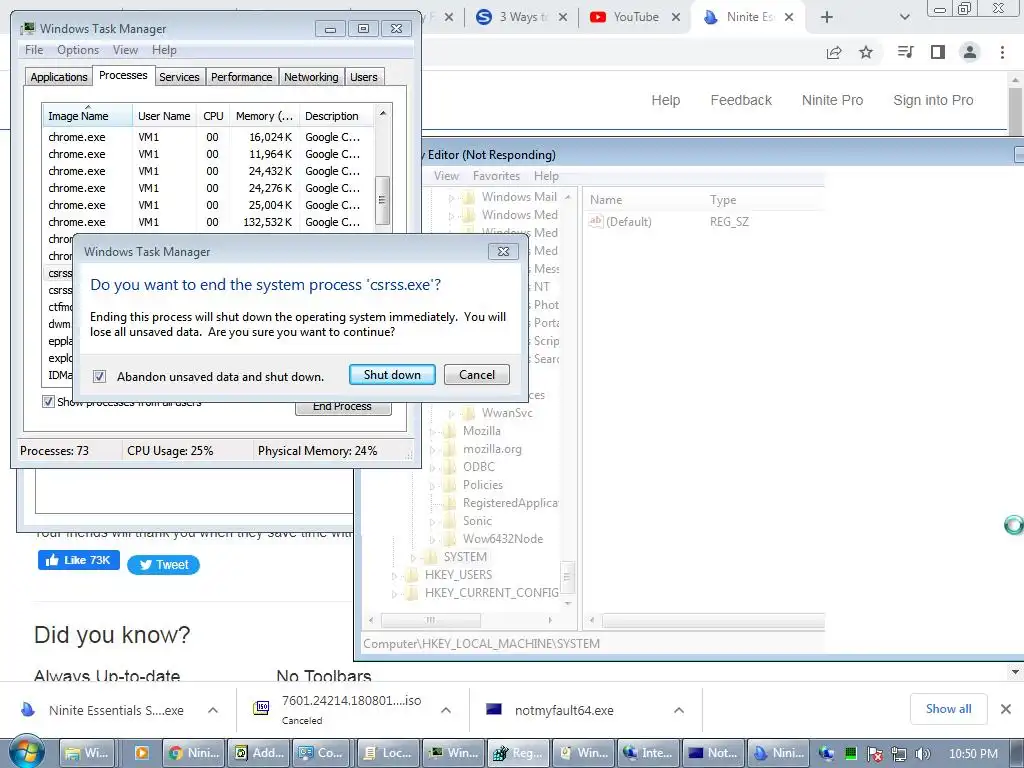This screenshot has width=1024, height=768.
Task: Select mozilla.org key in registry tree
Action: [492, 449]
